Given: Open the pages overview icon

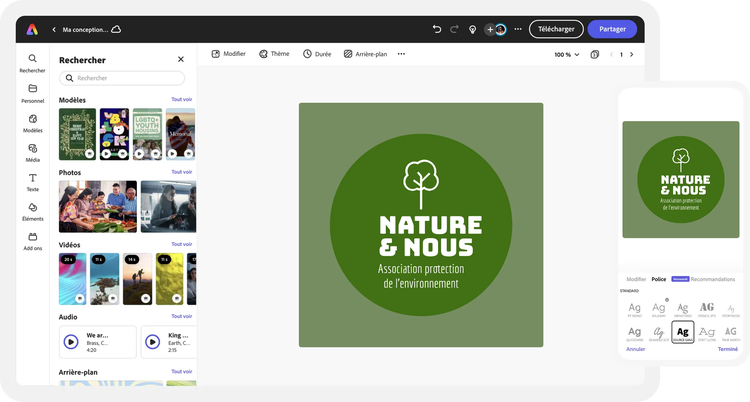Looking at the screenshot, I should (595, 55).
